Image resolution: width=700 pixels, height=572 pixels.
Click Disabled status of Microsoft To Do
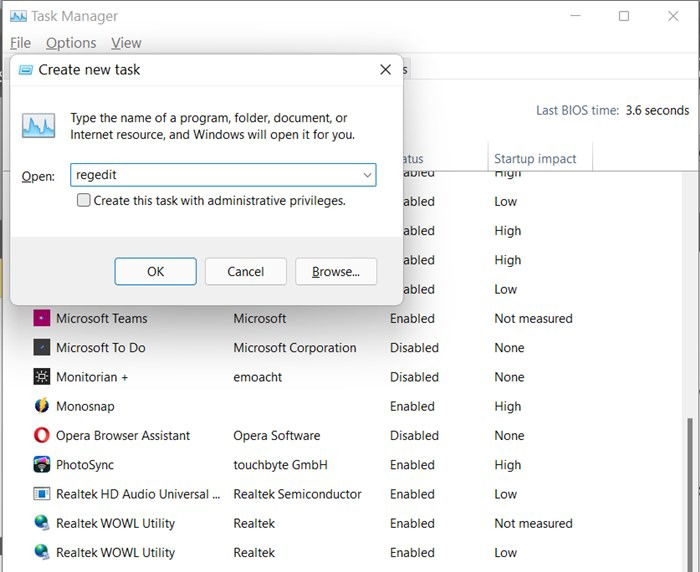(414, 347)
